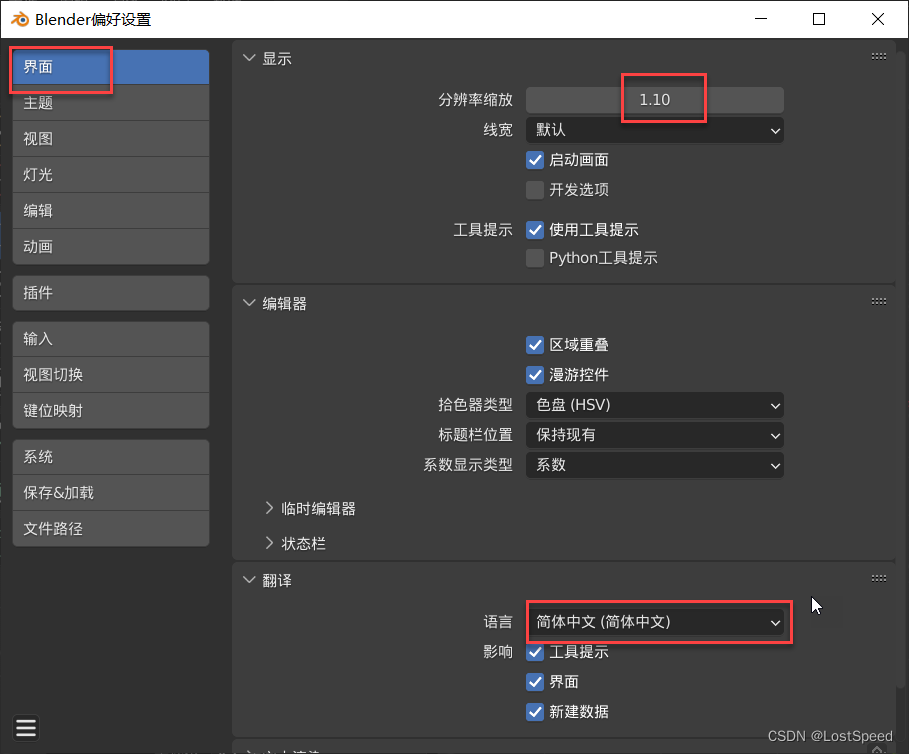
Task: Grab the 显示 panel drag handle dots
Action: 879,56
